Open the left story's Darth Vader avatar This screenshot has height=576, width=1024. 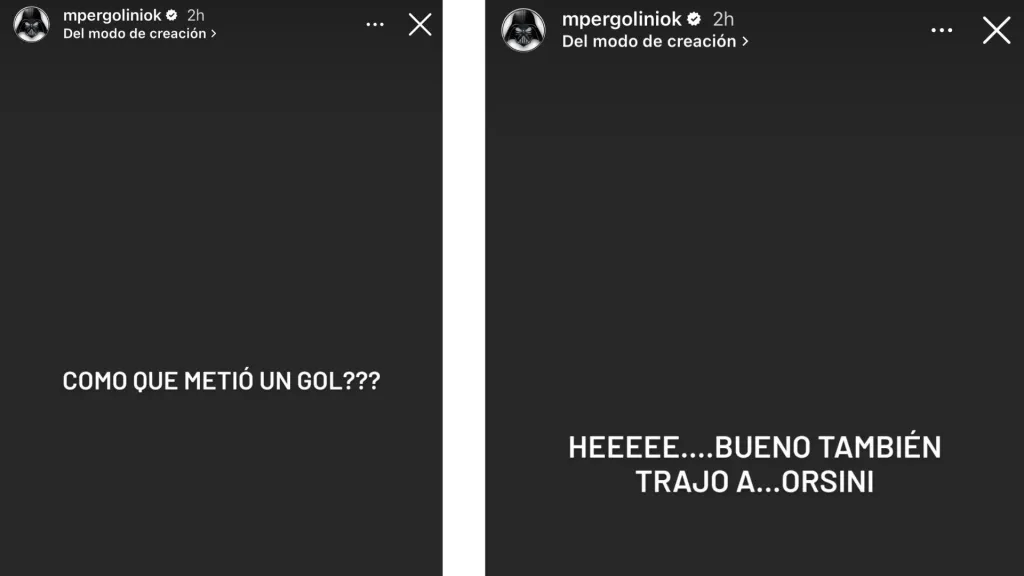[31, 24]
